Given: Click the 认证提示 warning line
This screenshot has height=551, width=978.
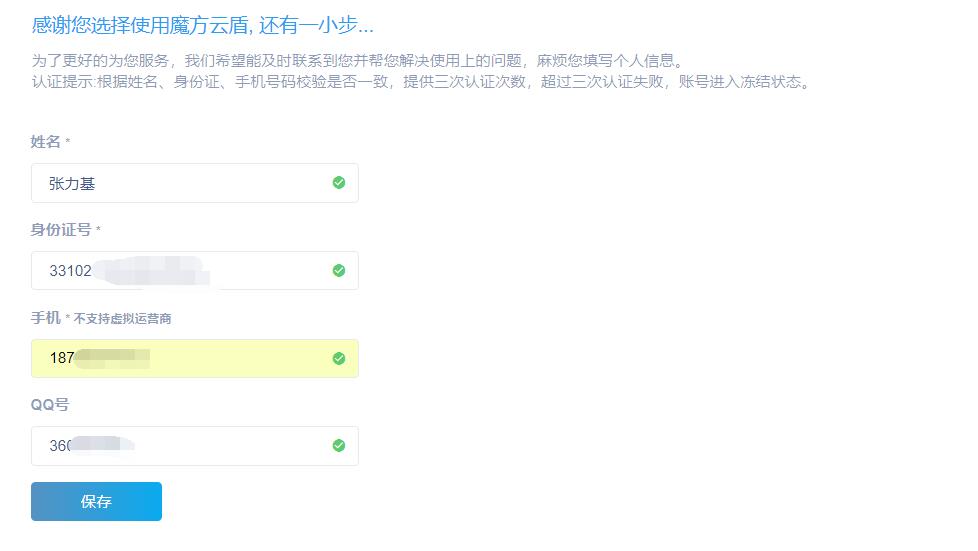Looking at the screenshot, I should click(x=421, y=82).
